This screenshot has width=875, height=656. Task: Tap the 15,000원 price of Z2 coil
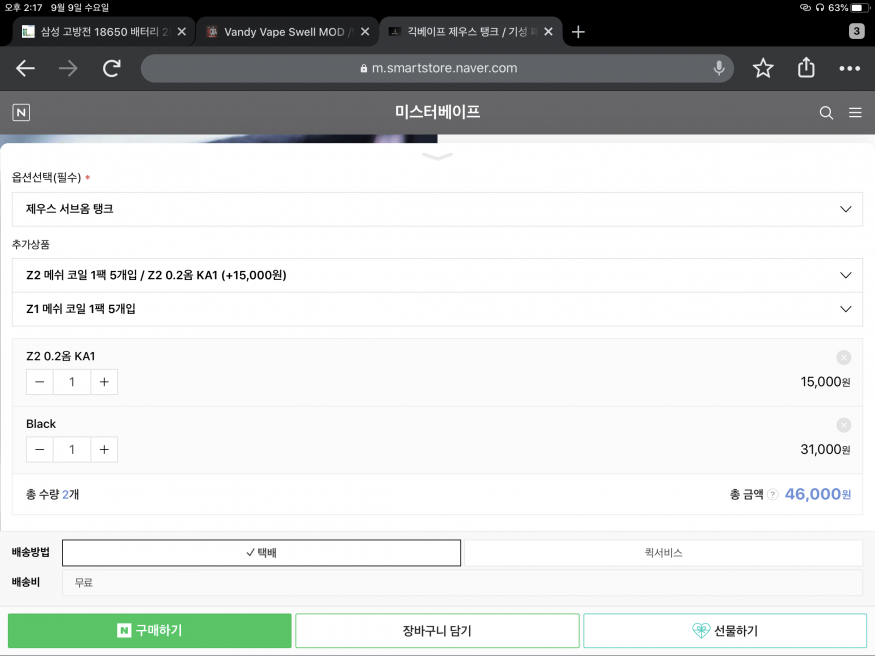point(825,382)
